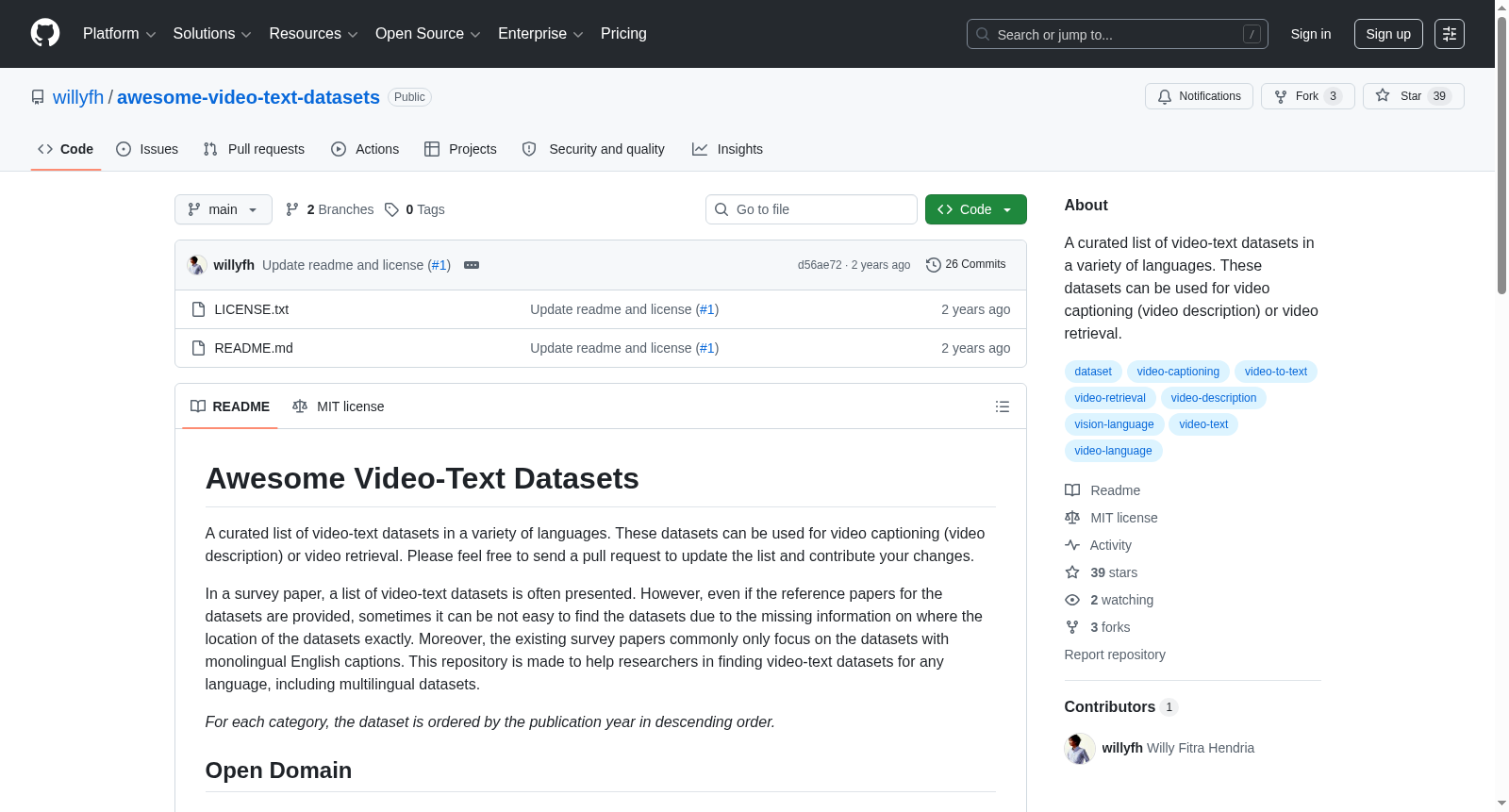Switch to the Issues tab
Screen dimensions: 1509x812
coord(147,149)
